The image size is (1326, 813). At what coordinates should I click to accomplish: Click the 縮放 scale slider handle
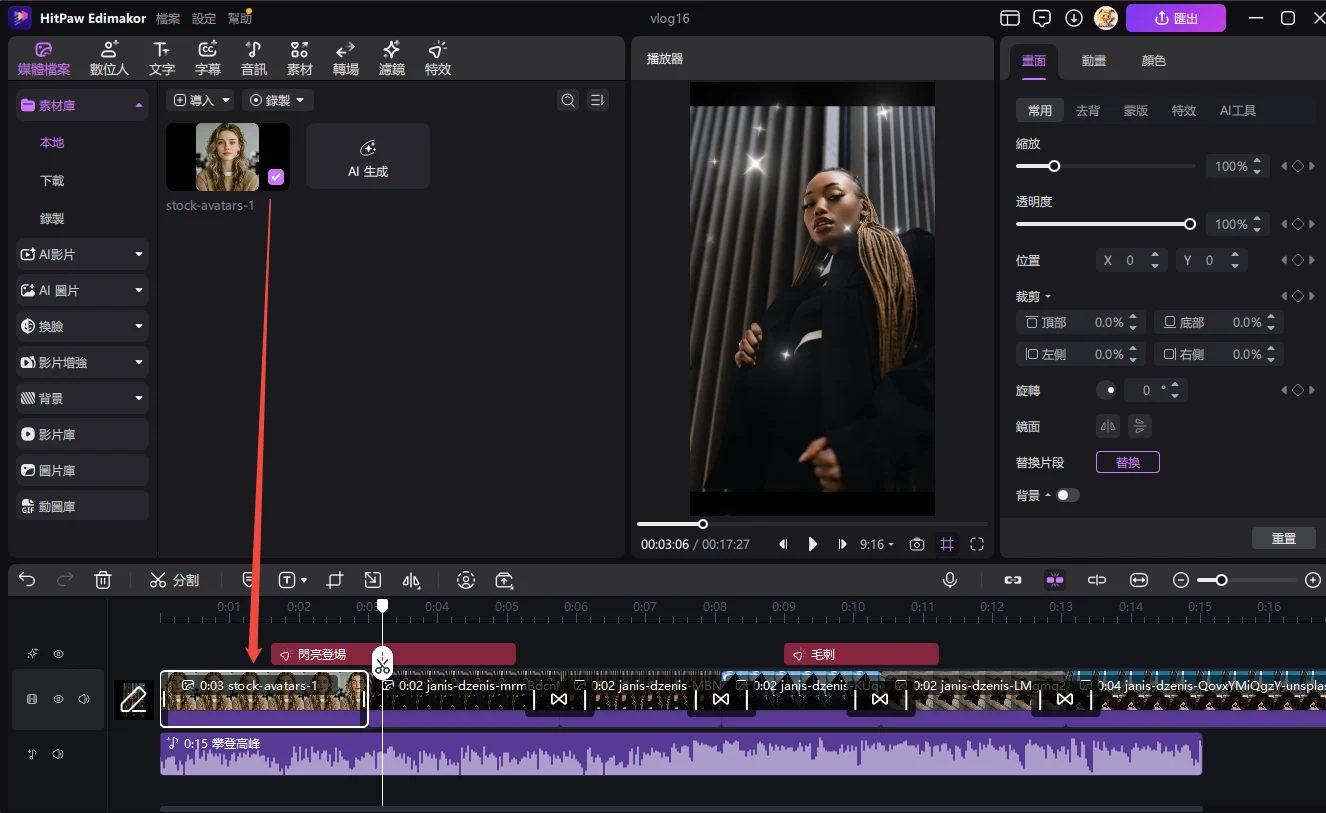[x=1053, y=166]
